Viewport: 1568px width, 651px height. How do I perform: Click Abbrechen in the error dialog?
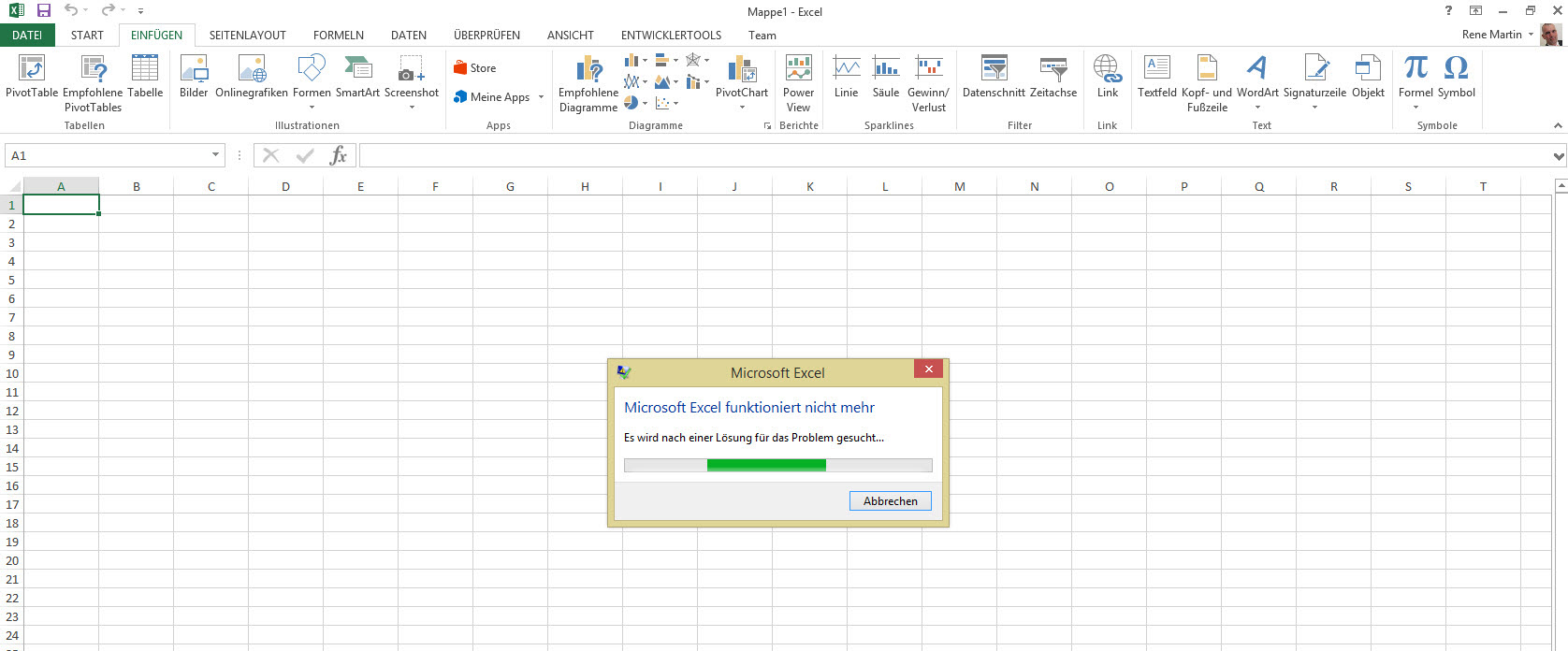[891, 501]
